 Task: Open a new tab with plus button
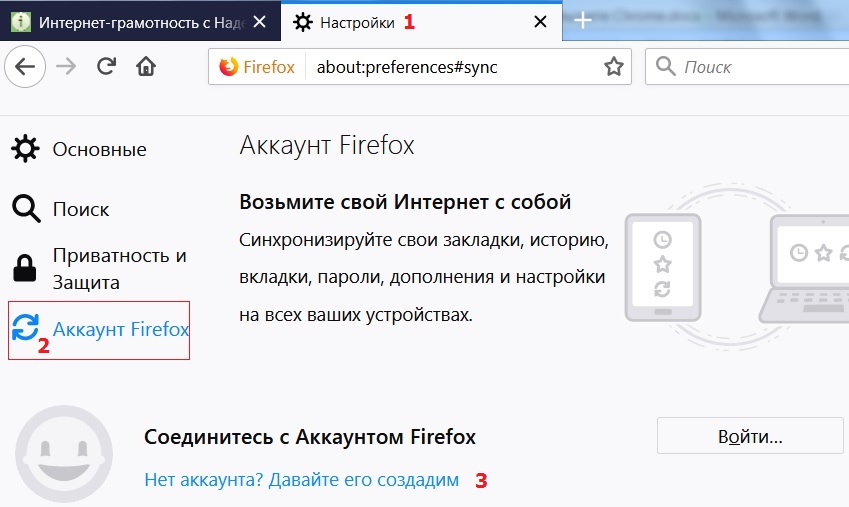(x=583, y=21)
